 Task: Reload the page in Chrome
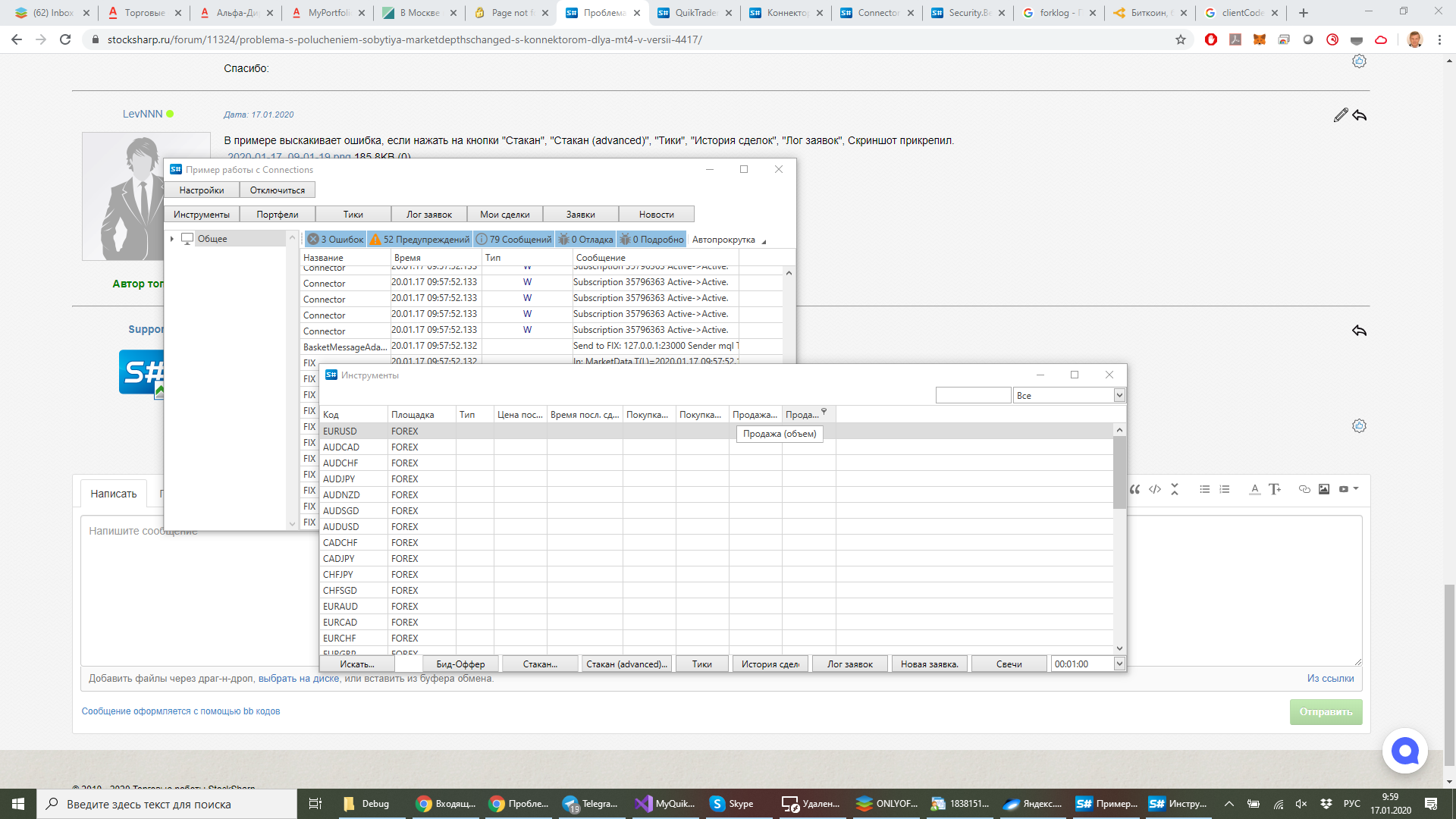coord(65,39)
